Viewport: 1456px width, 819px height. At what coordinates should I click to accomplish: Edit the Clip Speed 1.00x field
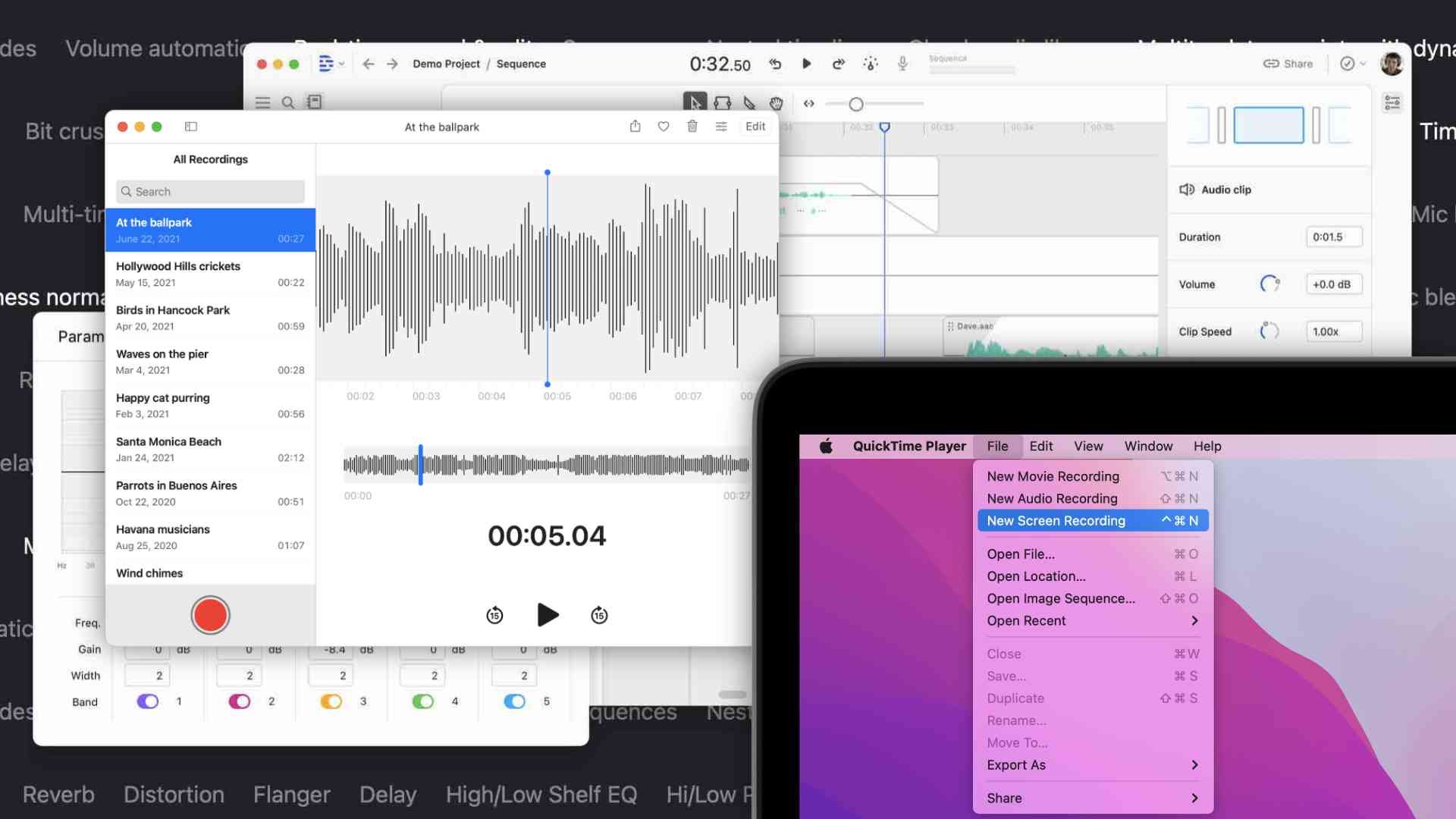(1334, 331)
